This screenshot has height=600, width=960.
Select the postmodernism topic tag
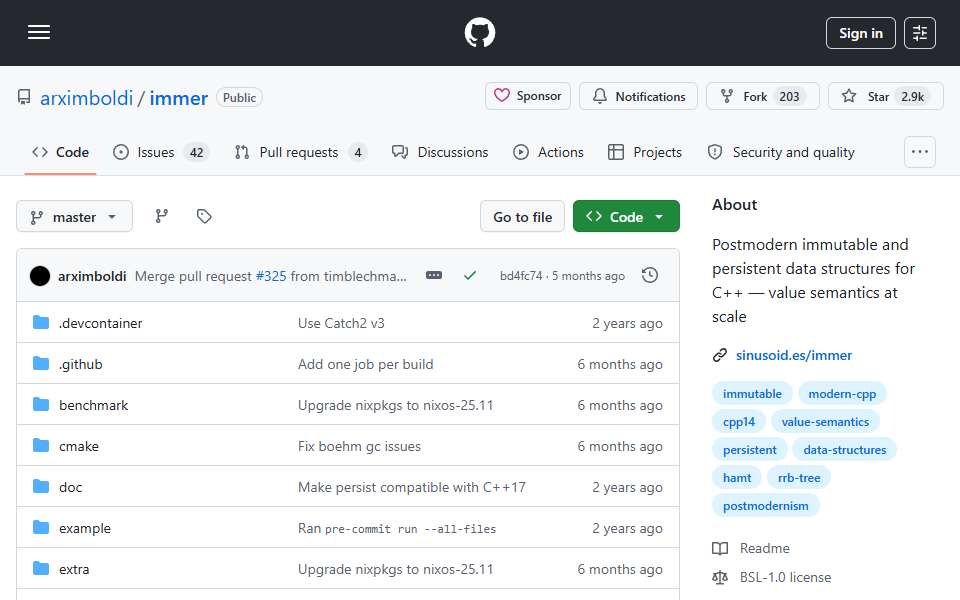coord(765,506)
